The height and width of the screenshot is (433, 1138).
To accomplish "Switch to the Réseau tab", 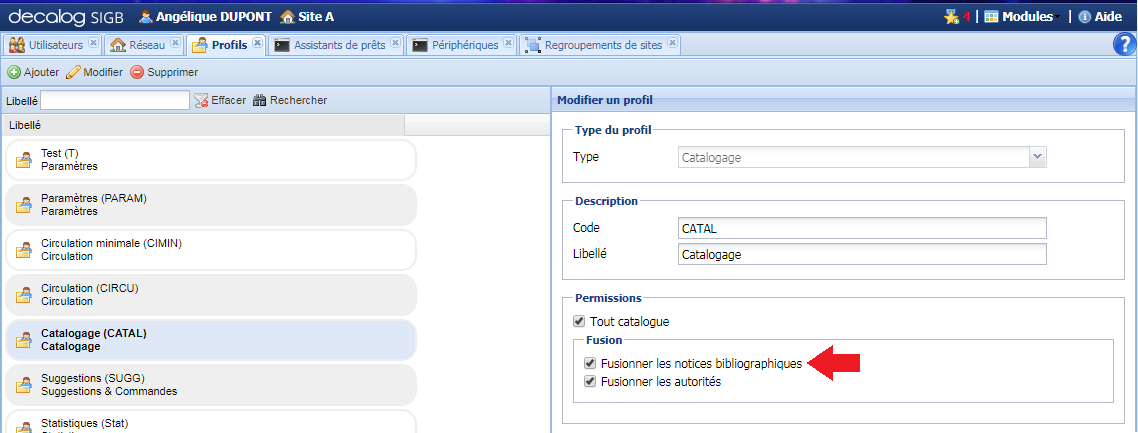I will (x=144, y=45).
